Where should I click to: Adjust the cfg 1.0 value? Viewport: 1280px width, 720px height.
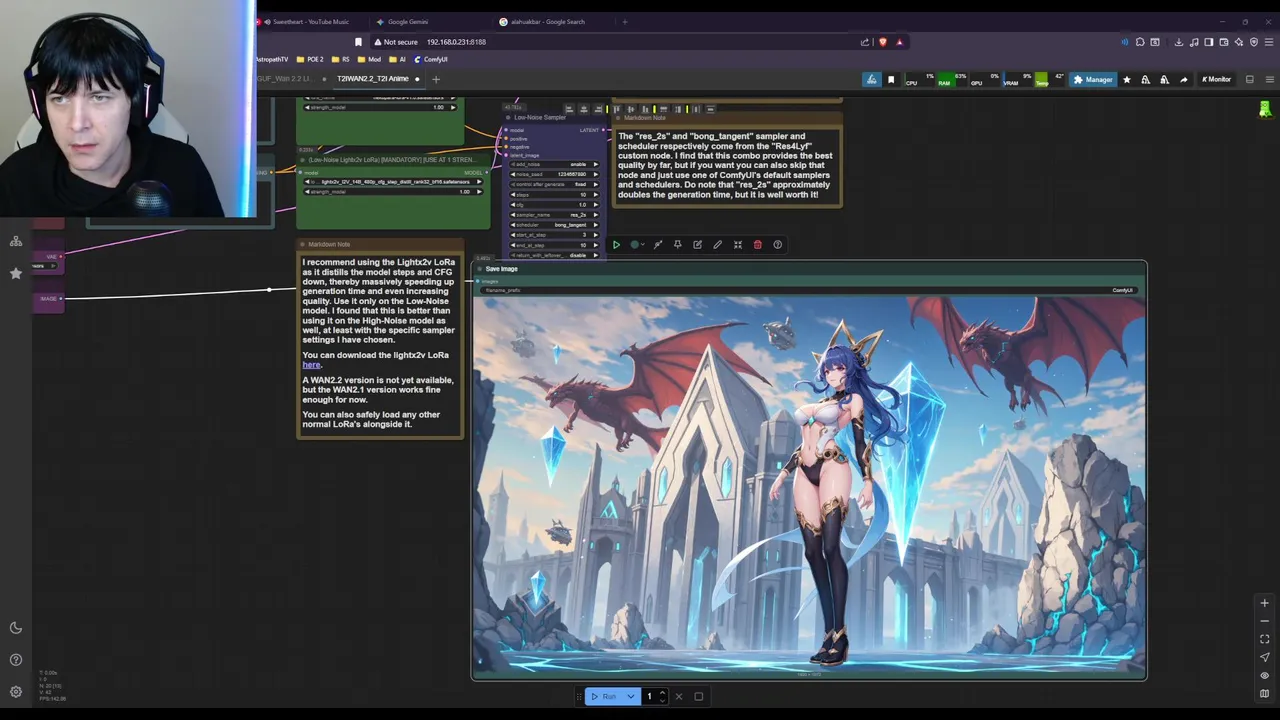pyautogui.click(x=554, y=204)
